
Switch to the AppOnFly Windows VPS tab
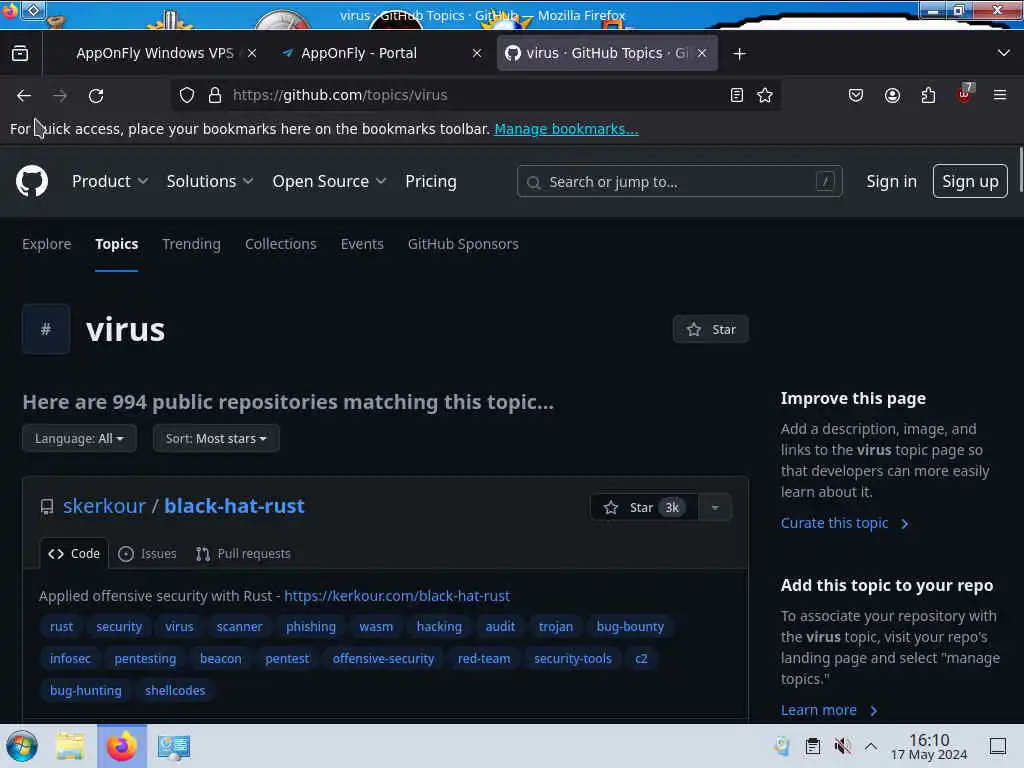click(155, 54)
